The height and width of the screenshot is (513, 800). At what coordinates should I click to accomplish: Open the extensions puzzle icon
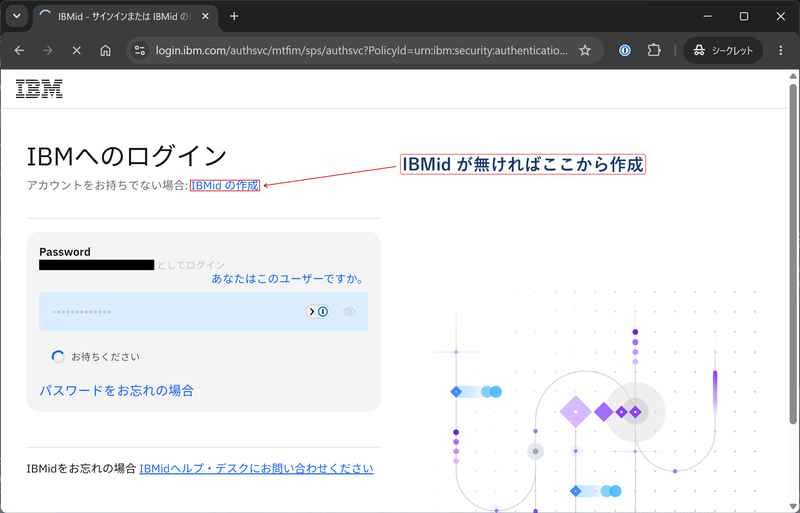654,51
